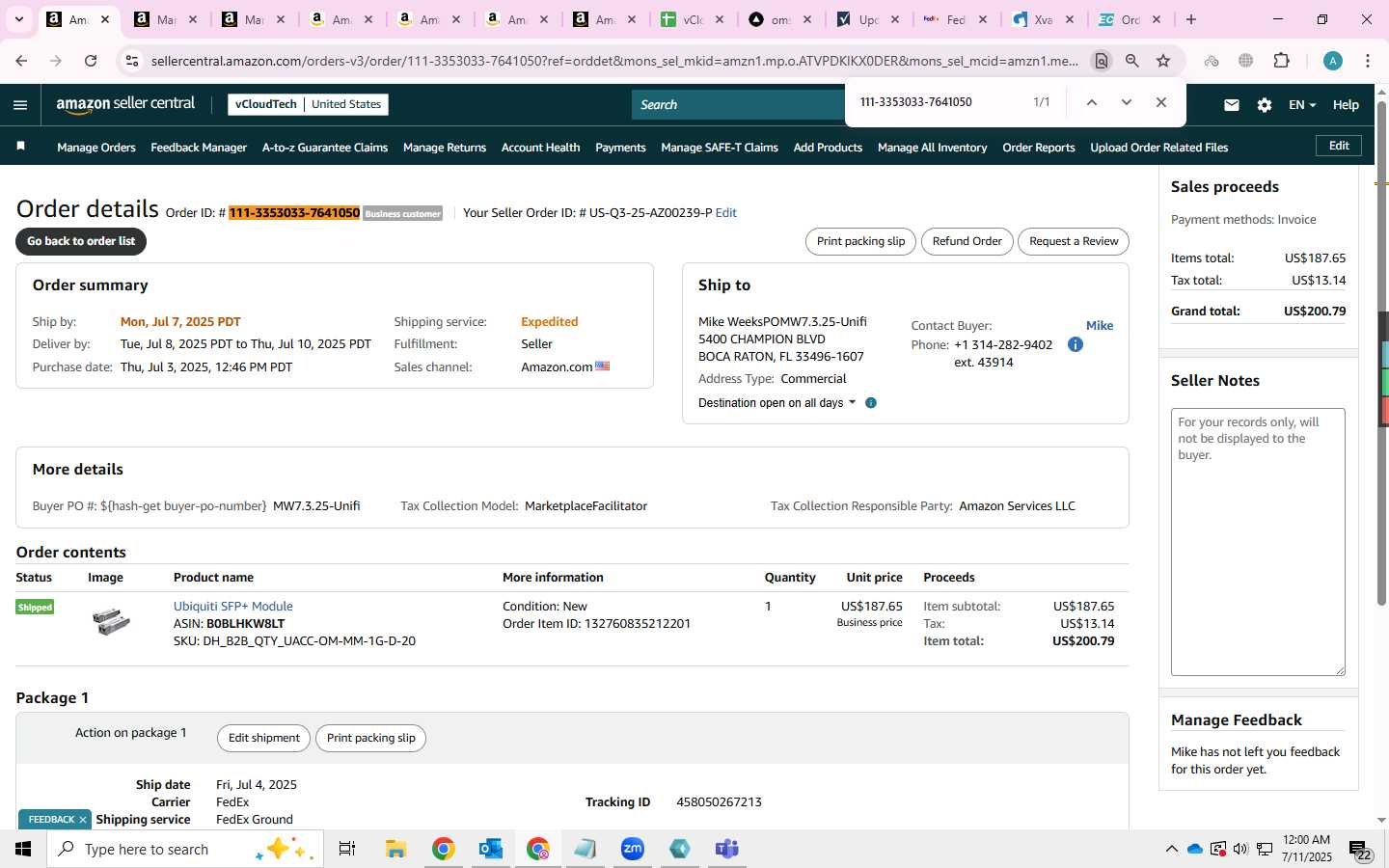Click the bookmark flag icon in nav bar

[21, 147]
